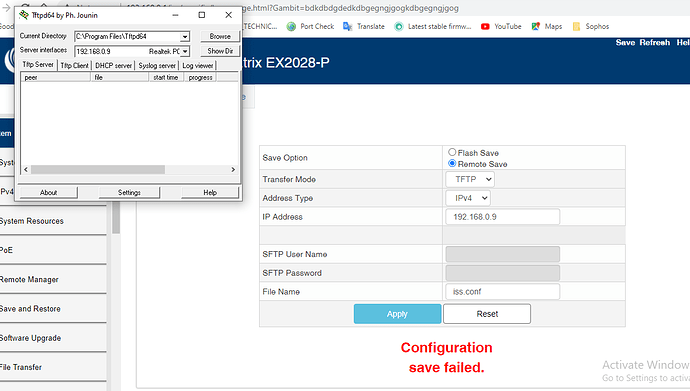The width and height of the screenshot is (690, 391).
Task: Click the Apply button
Action: (397, 314)
